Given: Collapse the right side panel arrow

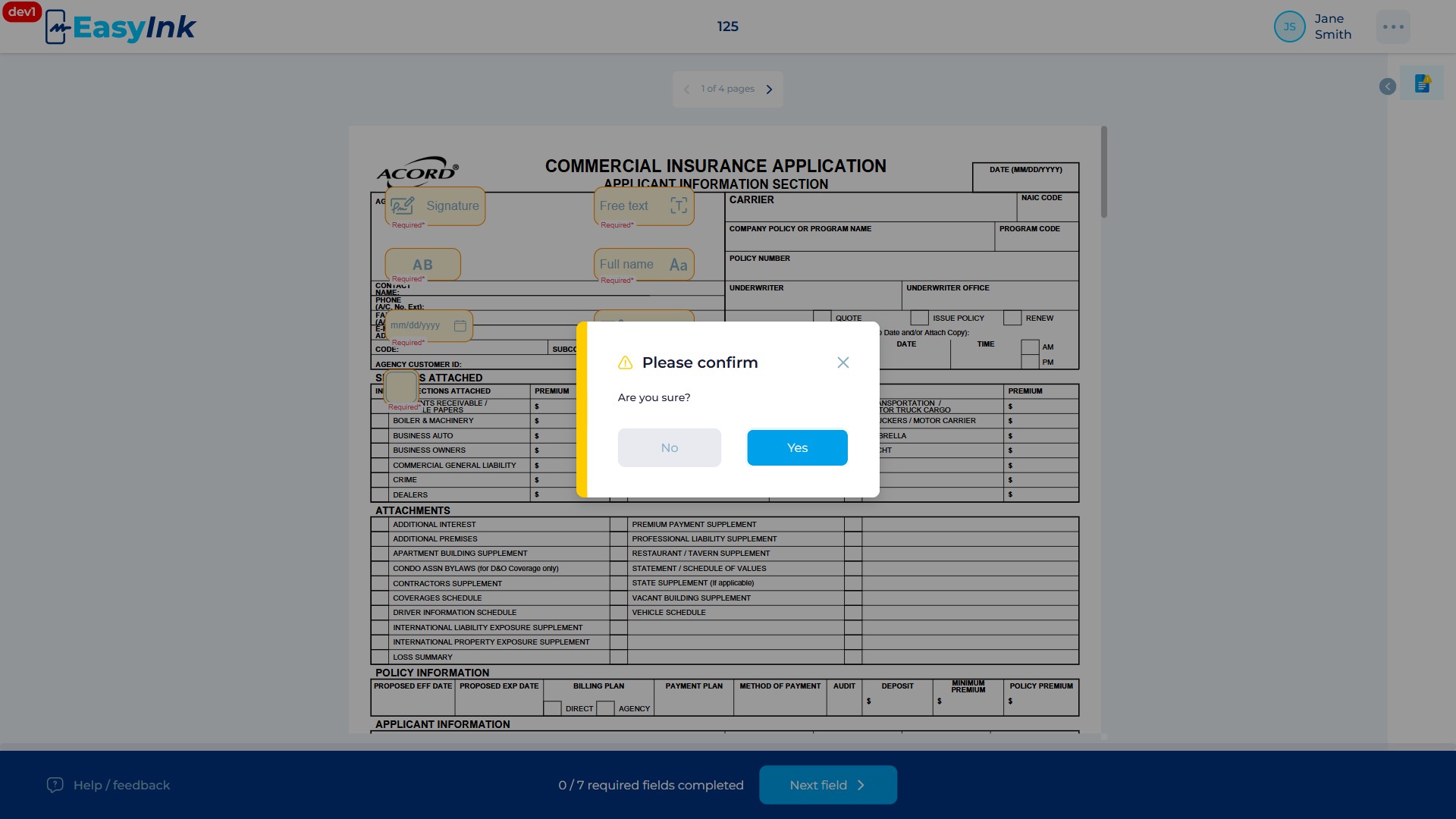Looking at the screenshot, I should click(1387, 86).
